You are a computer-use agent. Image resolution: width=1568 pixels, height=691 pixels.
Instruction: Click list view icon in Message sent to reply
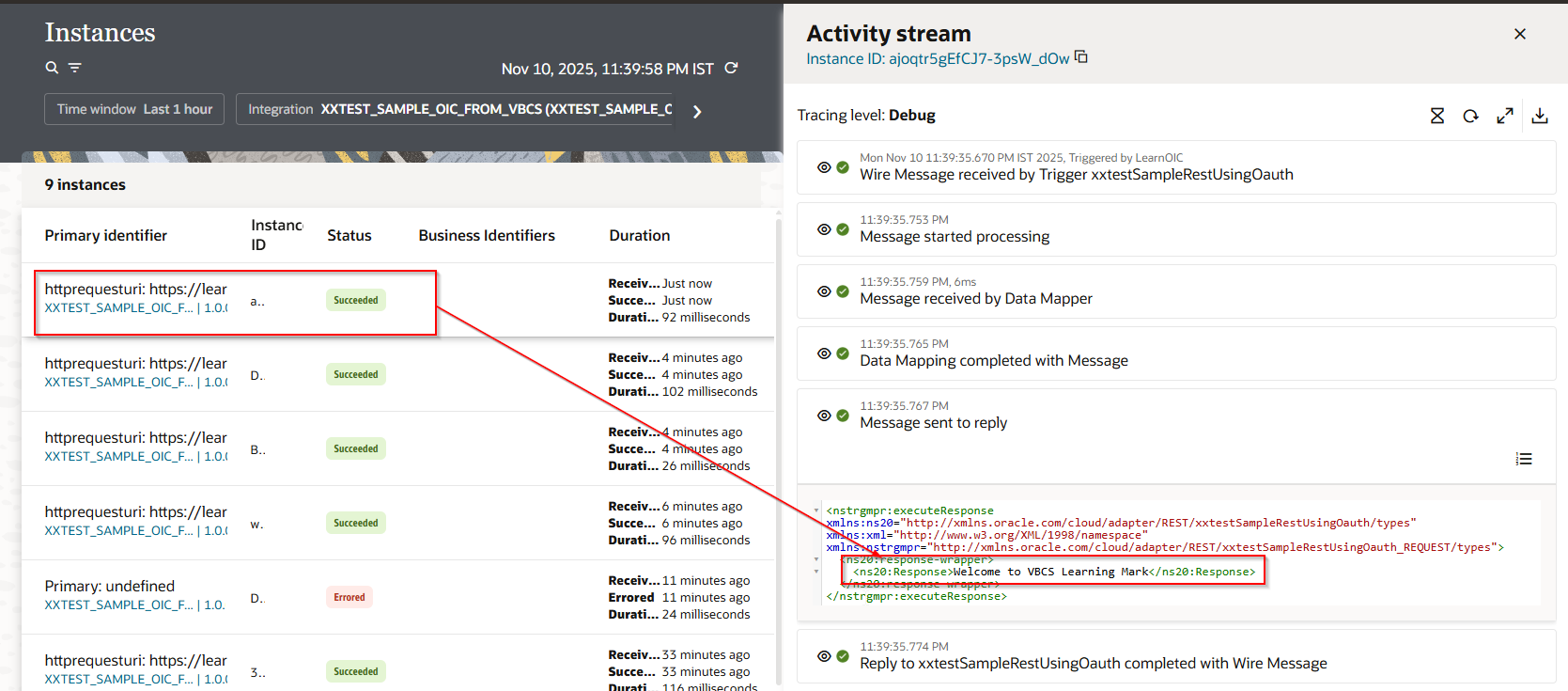[1523, 459]
